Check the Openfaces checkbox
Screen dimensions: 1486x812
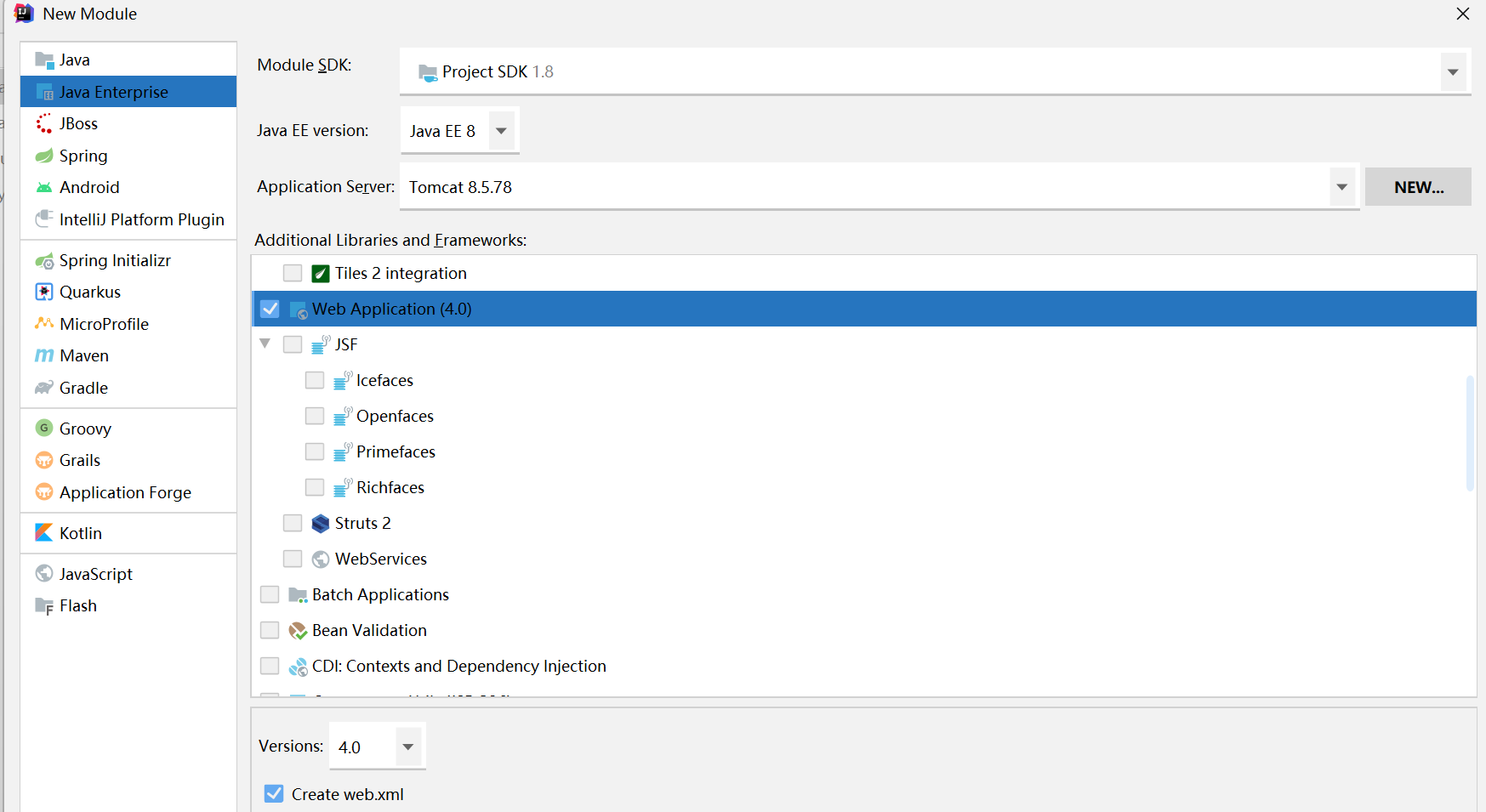point(315,416)
